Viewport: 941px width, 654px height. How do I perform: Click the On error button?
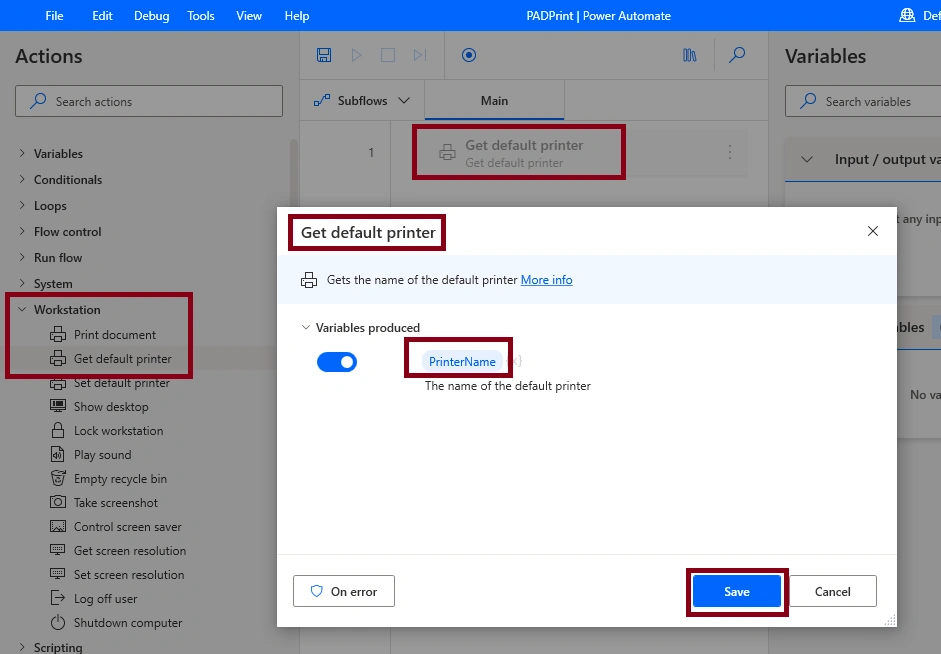click(344, 592)
